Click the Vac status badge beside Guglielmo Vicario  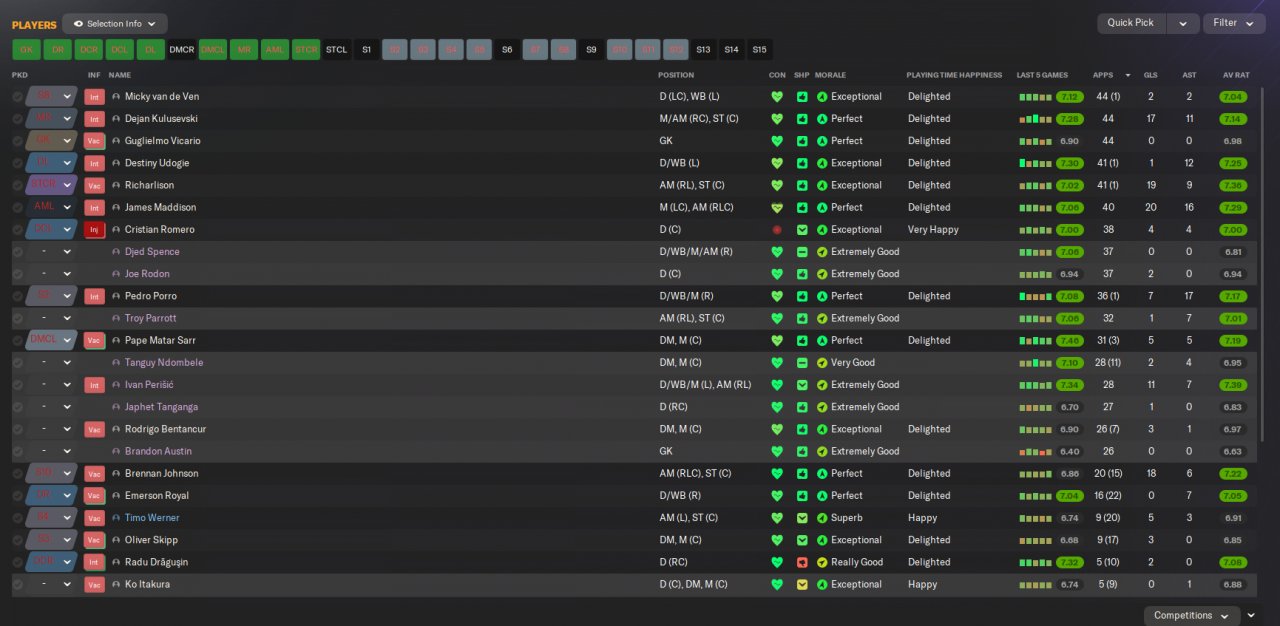point(94,141)
